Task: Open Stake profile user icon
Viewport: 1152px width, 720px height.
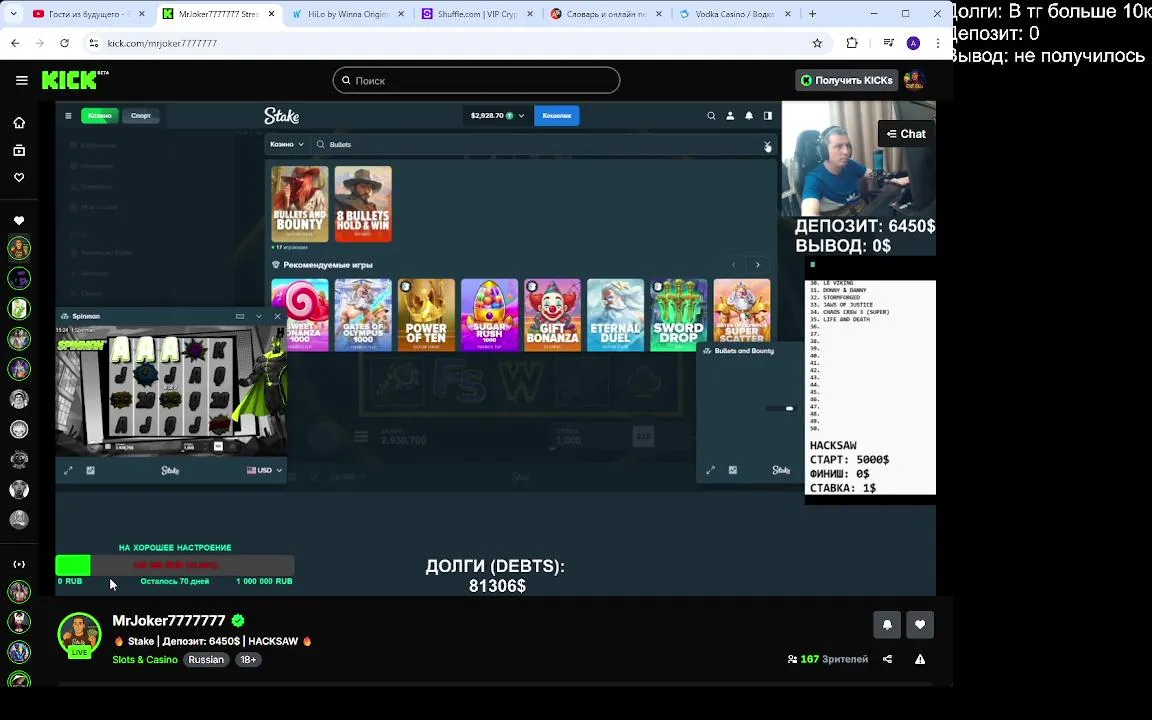Action: pyautogui.click(x=730, y=115)
